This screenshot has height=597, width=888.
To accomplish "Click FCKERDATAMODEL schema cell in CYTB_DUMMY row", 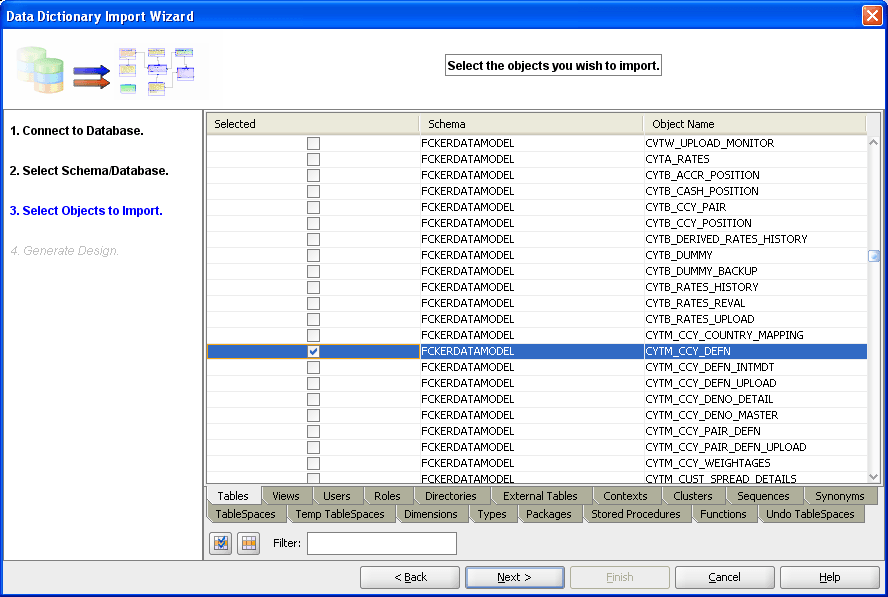I will [531, 255].
